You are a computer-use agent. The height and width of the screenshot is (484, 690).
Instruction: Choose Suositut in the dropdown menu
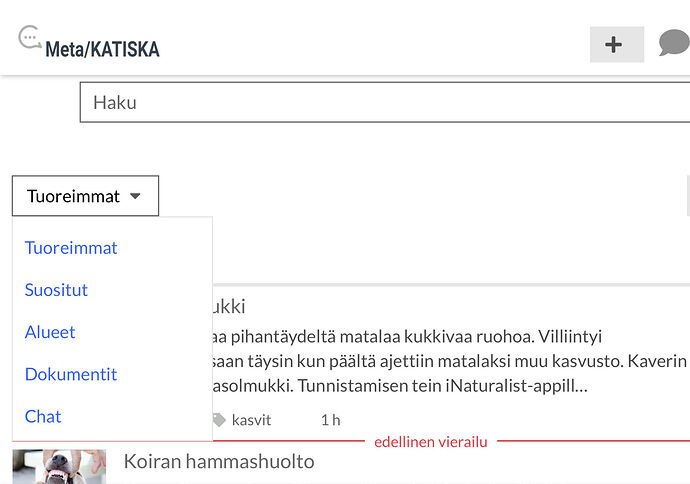click(56, 290)
